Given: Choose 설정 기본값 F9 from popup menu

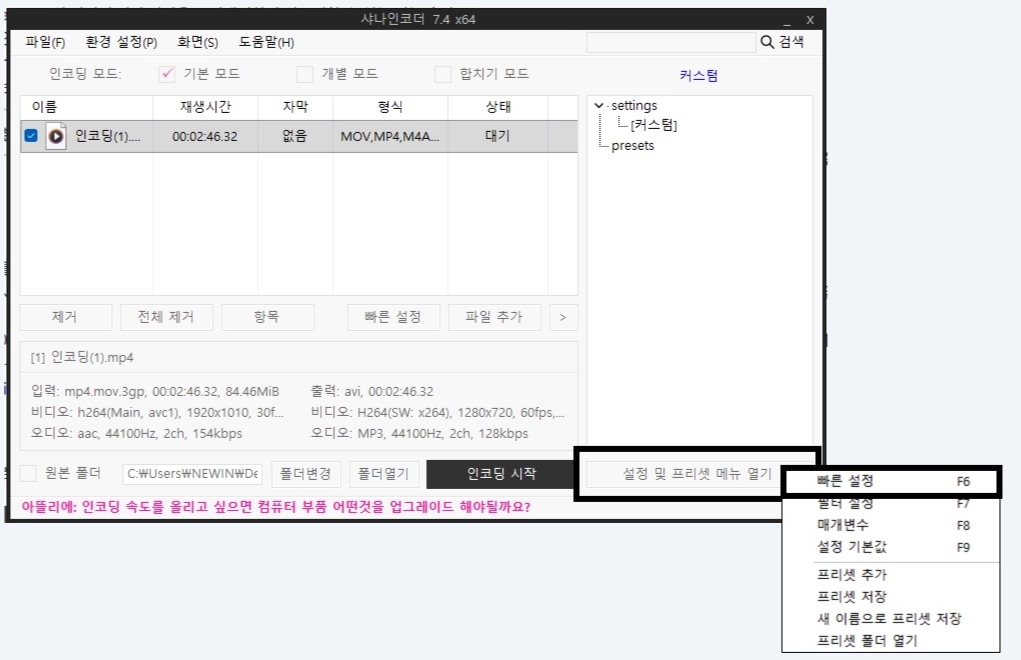Looking at the screenshot, I should 891,547.
